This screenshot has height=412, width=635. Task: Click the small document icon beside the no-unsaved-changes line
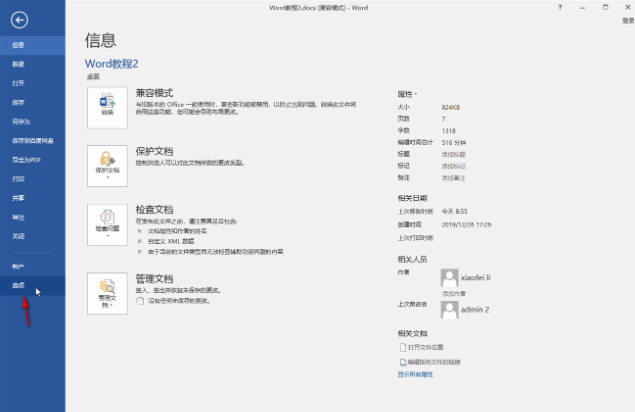[140, 301]
